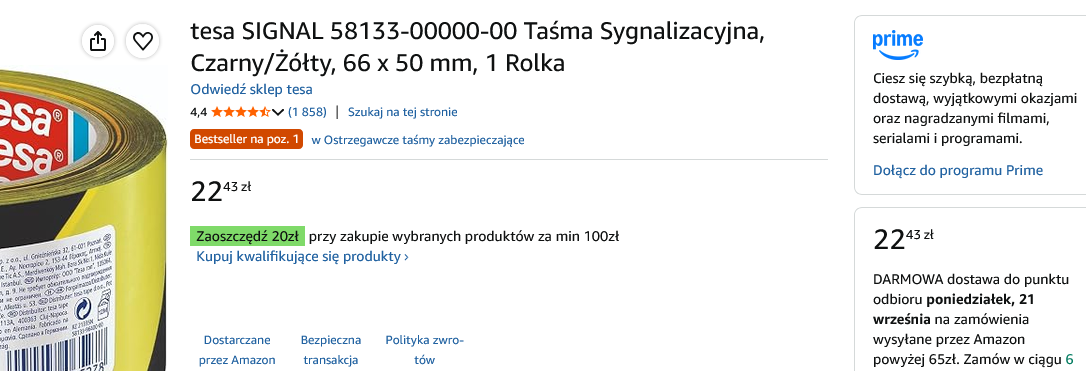Click the Prime logo

click(898, 46)
